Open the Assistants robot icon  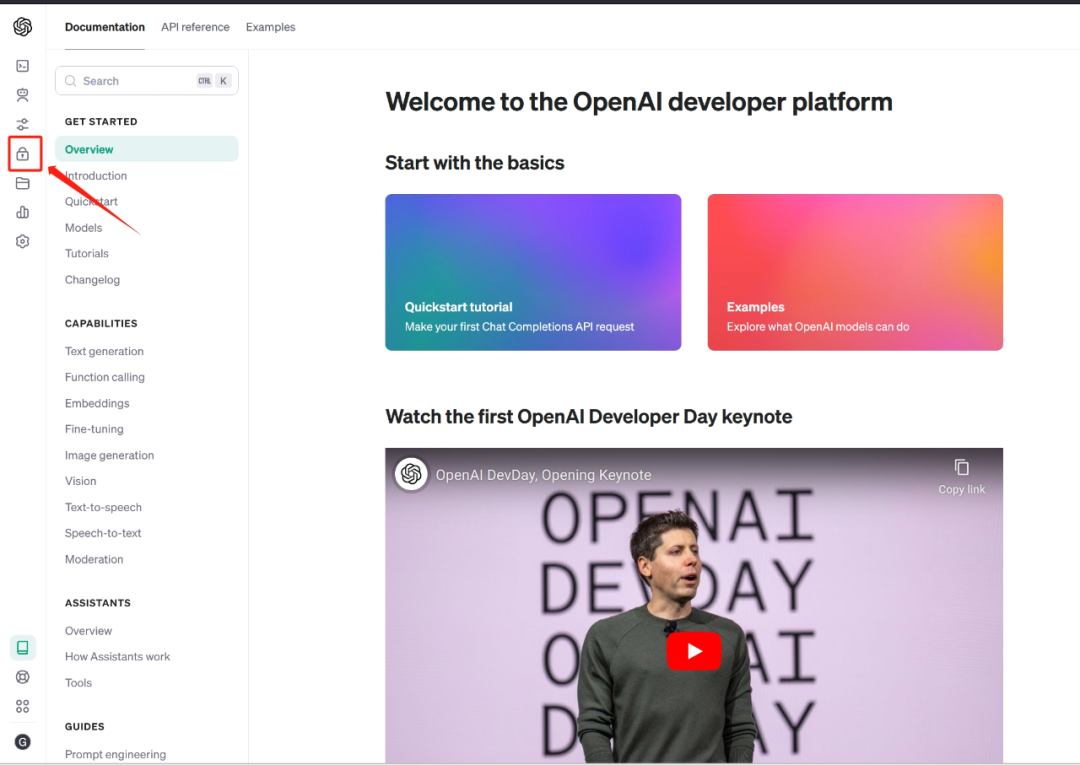pos(22,95)
